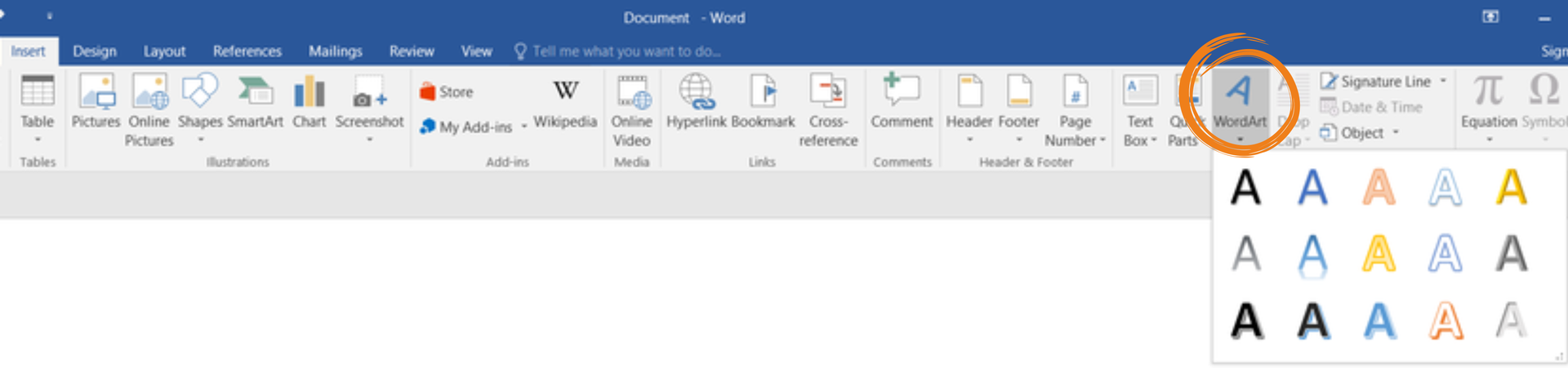Screen dimensions: 1568x368
Task: Open the Online Pictures tool
Action: point(149,110)
